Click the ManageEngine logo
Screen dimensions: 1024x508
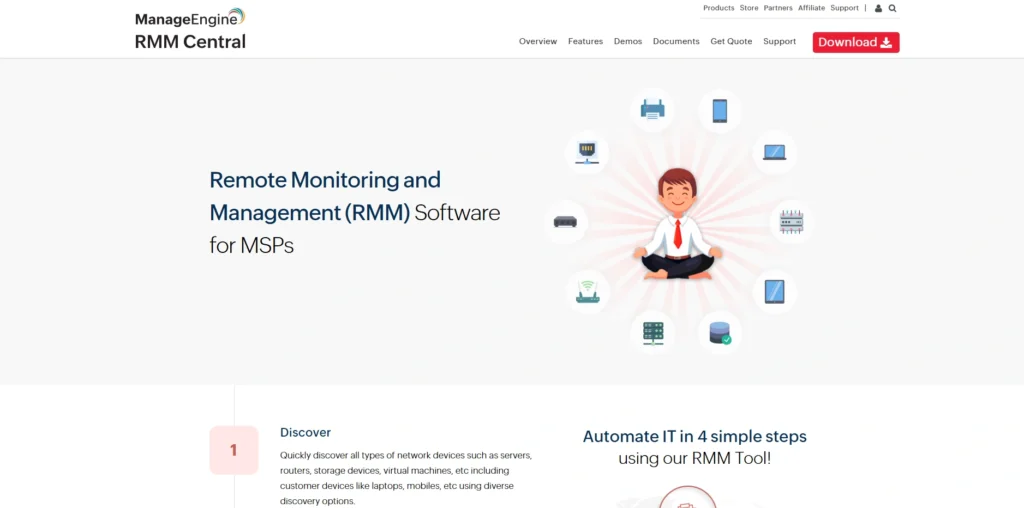point(190,18)
